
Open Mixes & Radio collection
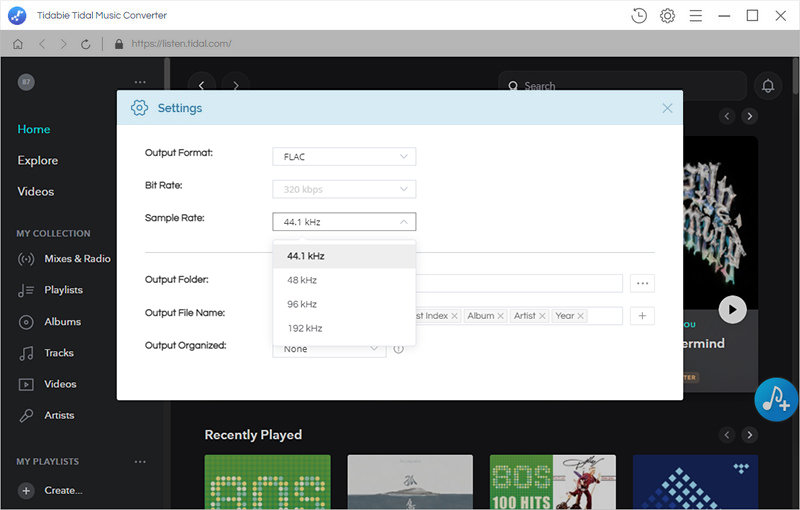click(x=64, y=259)
